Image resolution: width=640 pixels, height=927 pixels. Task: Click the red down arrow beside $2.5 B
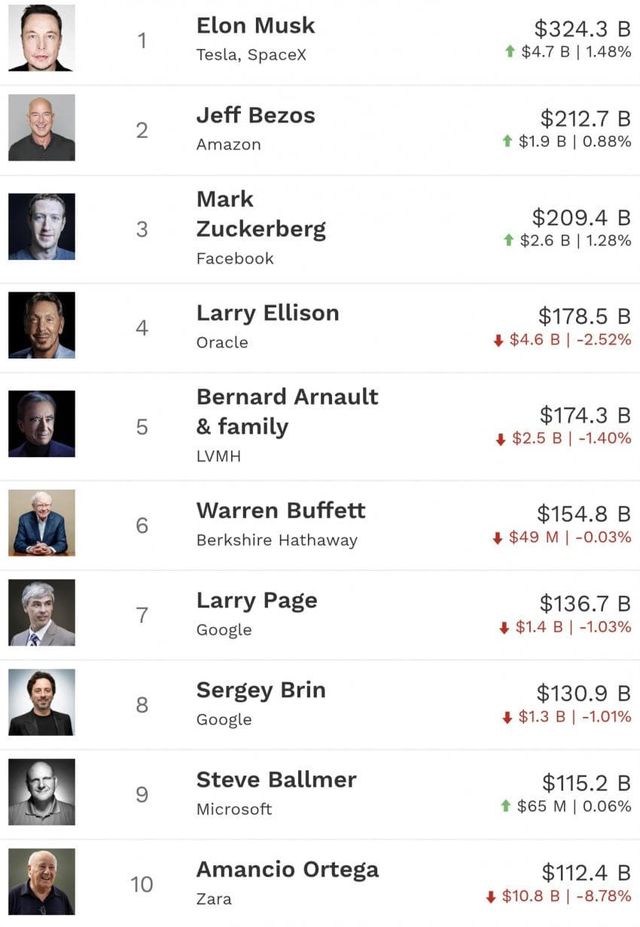click(x=501, y=439)
